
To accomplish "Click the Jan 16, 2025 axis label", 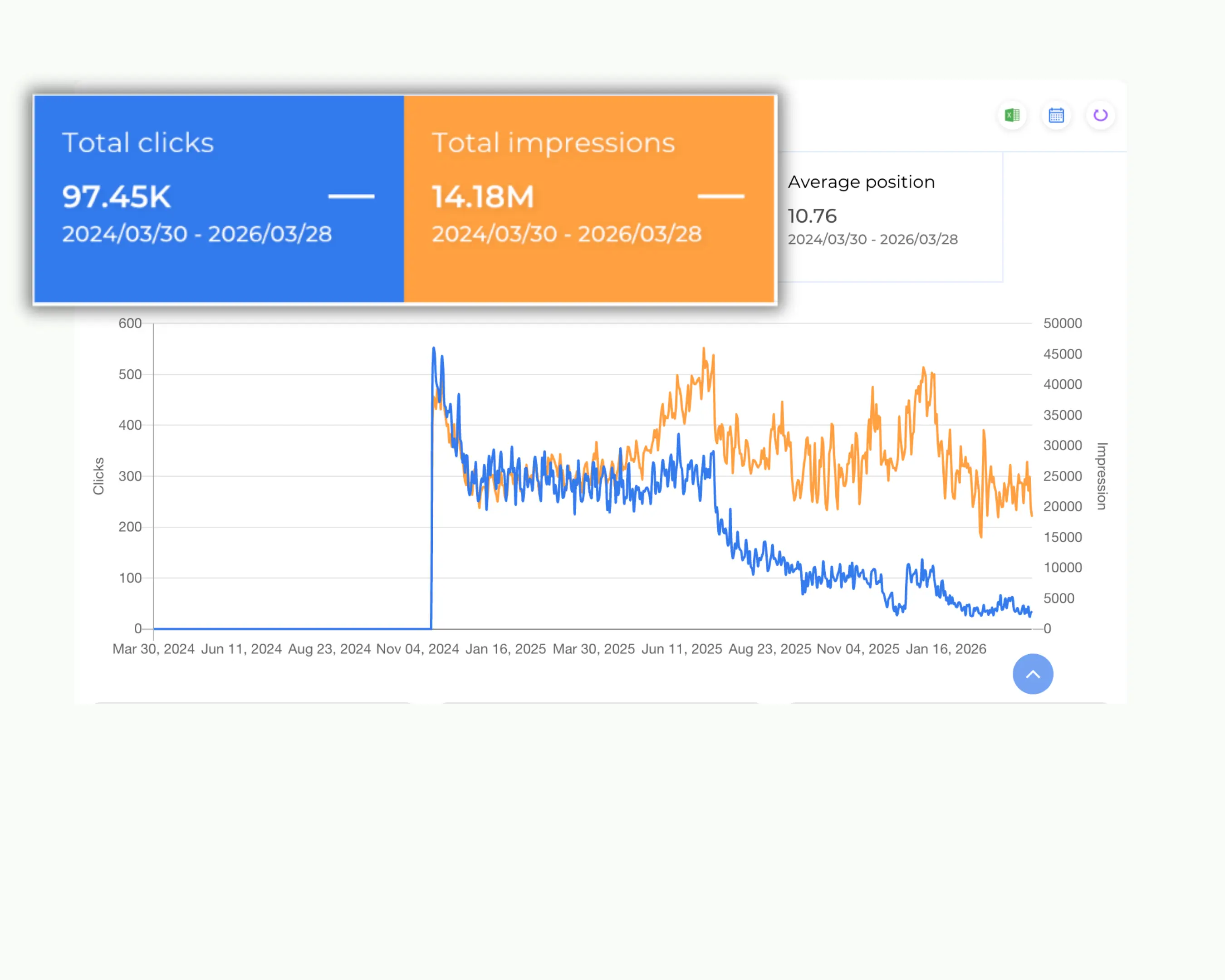I will click(506, 649).
